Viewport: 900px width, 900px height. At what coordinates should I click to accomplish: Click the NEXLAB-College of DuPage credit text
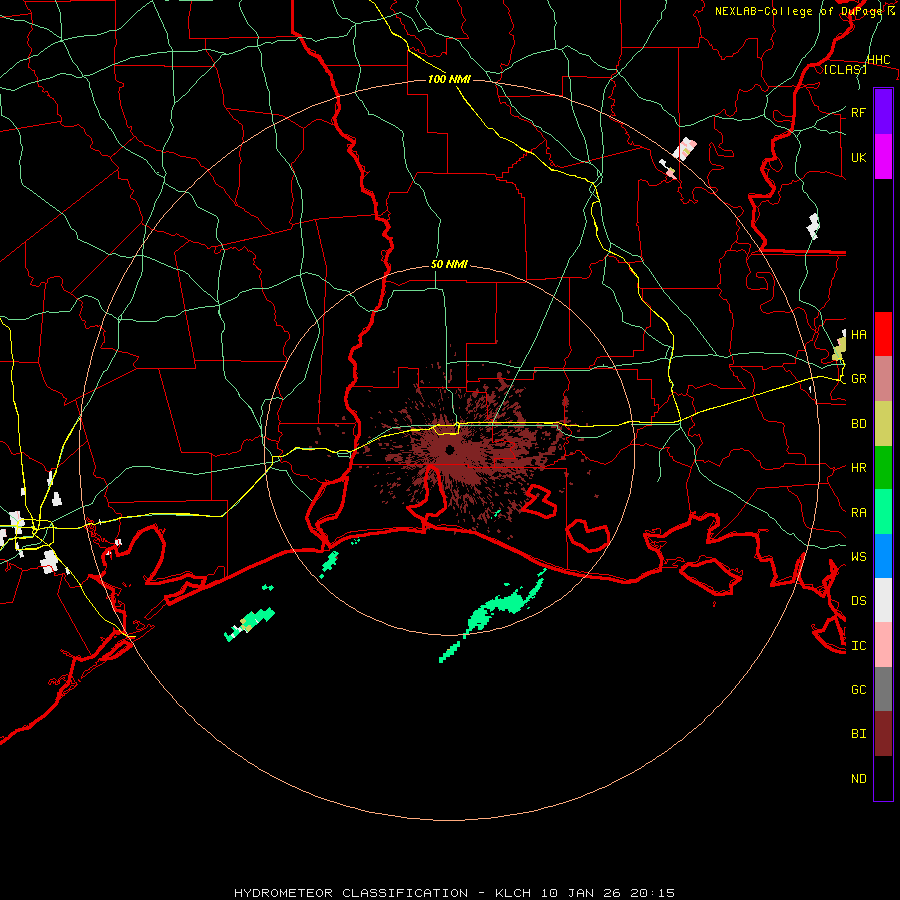point(805,11)
